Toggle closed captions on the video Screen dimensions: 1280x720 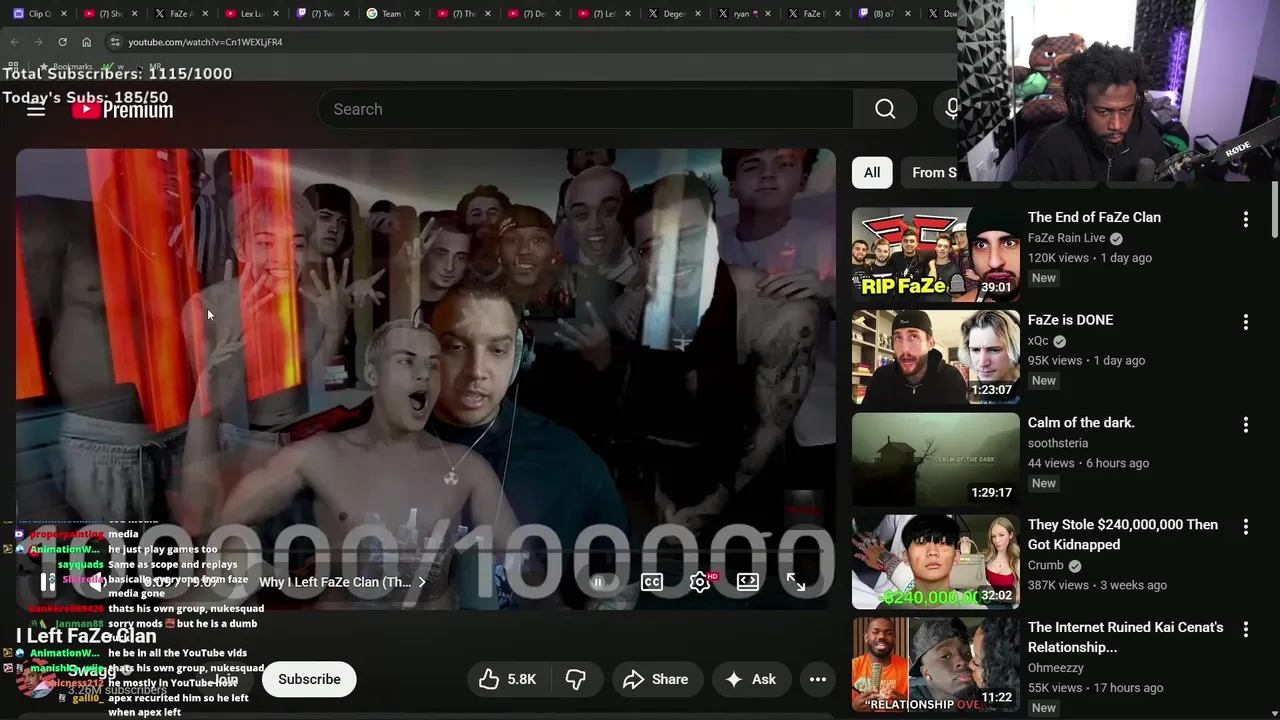pyautogui.click(x=652, y=582)
